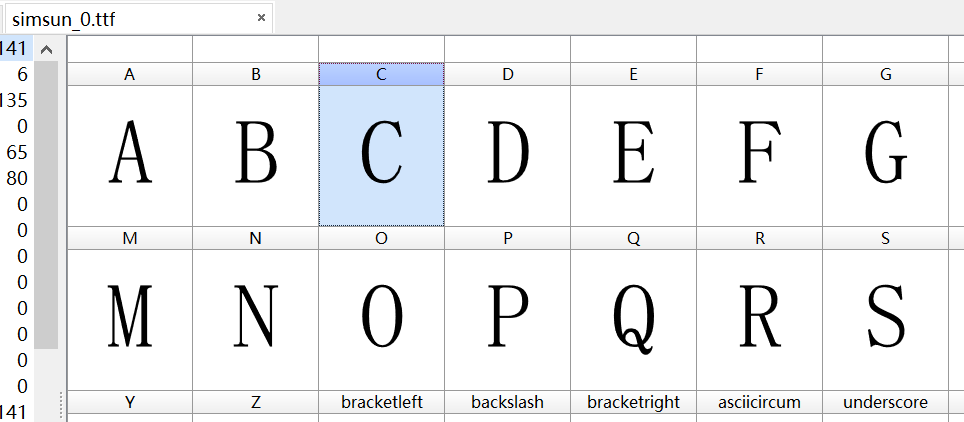Viewport: 964px width, 422px height.
Task: Select the glyph G cell
Action: pos(886,154)
